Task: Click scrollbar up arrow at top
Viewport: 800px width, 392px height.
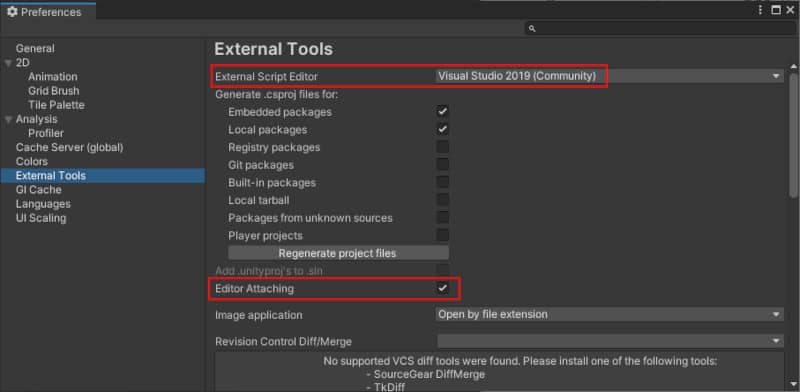Action: (793, 67)
